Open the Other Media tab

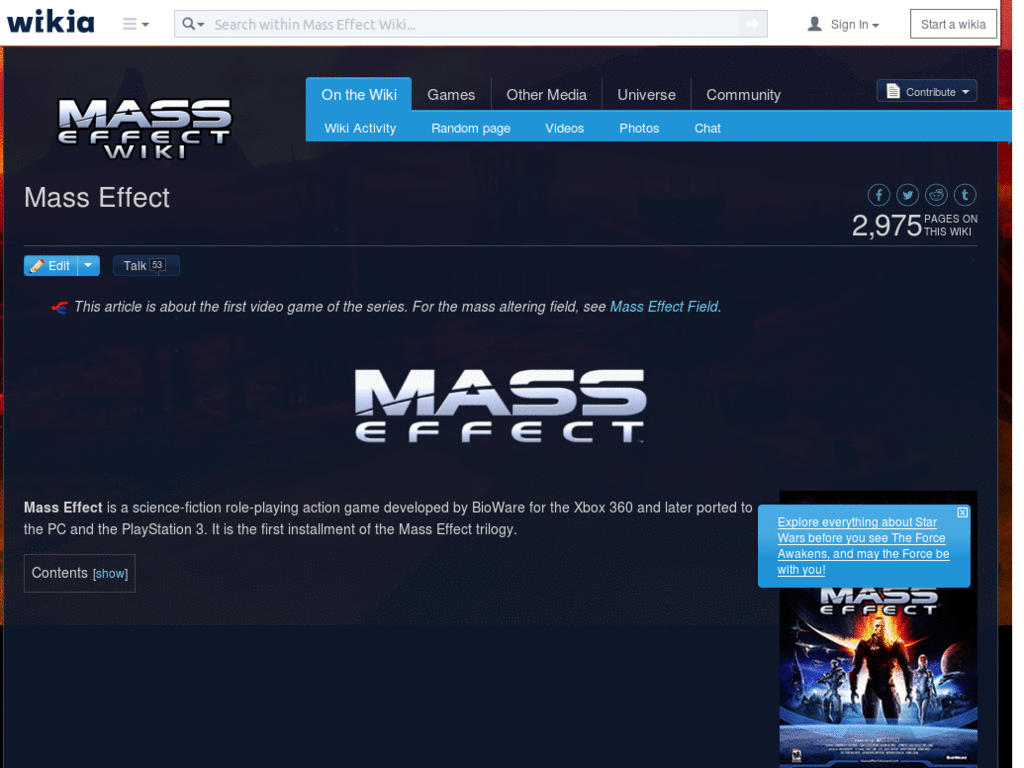(547, 95)
